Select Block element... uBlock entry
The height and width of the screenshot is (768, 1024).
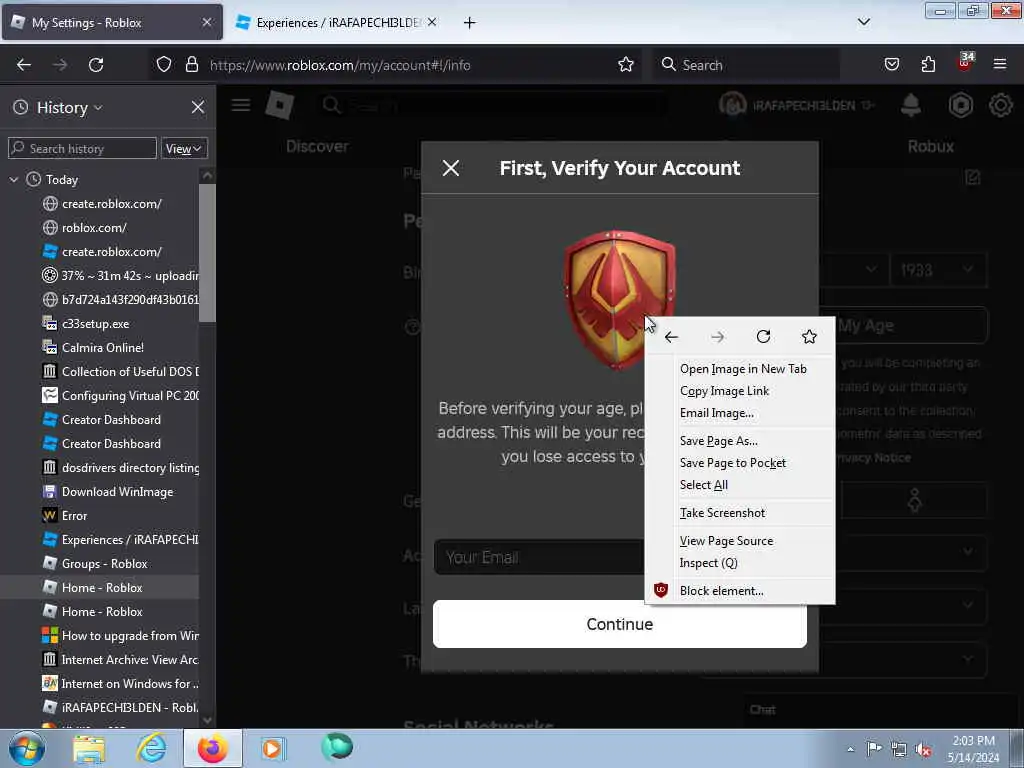(721, 591)
